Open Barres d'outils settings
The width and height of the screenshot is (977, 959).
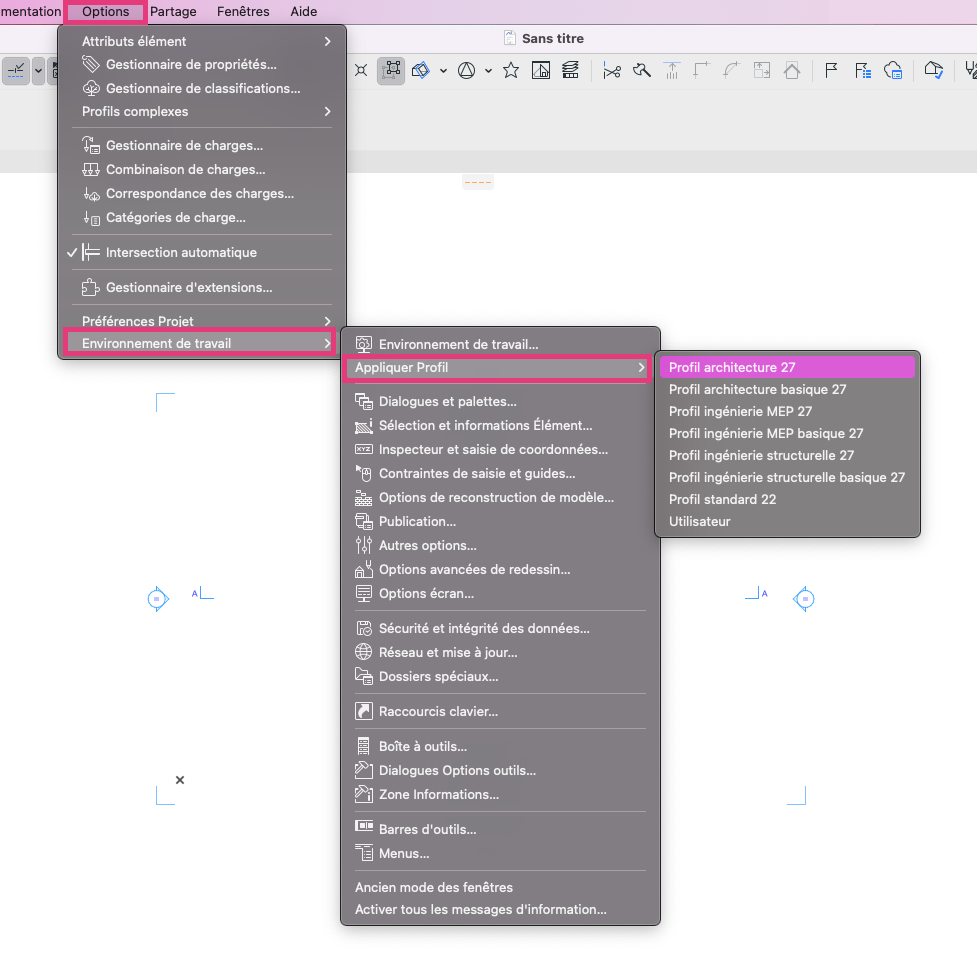(500, 829)
